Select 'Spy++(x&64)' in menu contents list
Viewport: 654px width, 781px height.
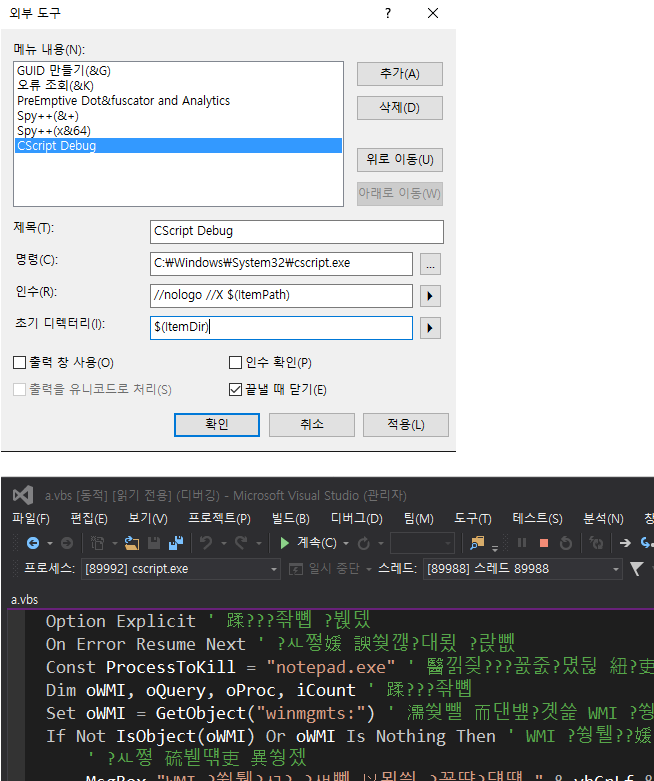coord(178,131)
